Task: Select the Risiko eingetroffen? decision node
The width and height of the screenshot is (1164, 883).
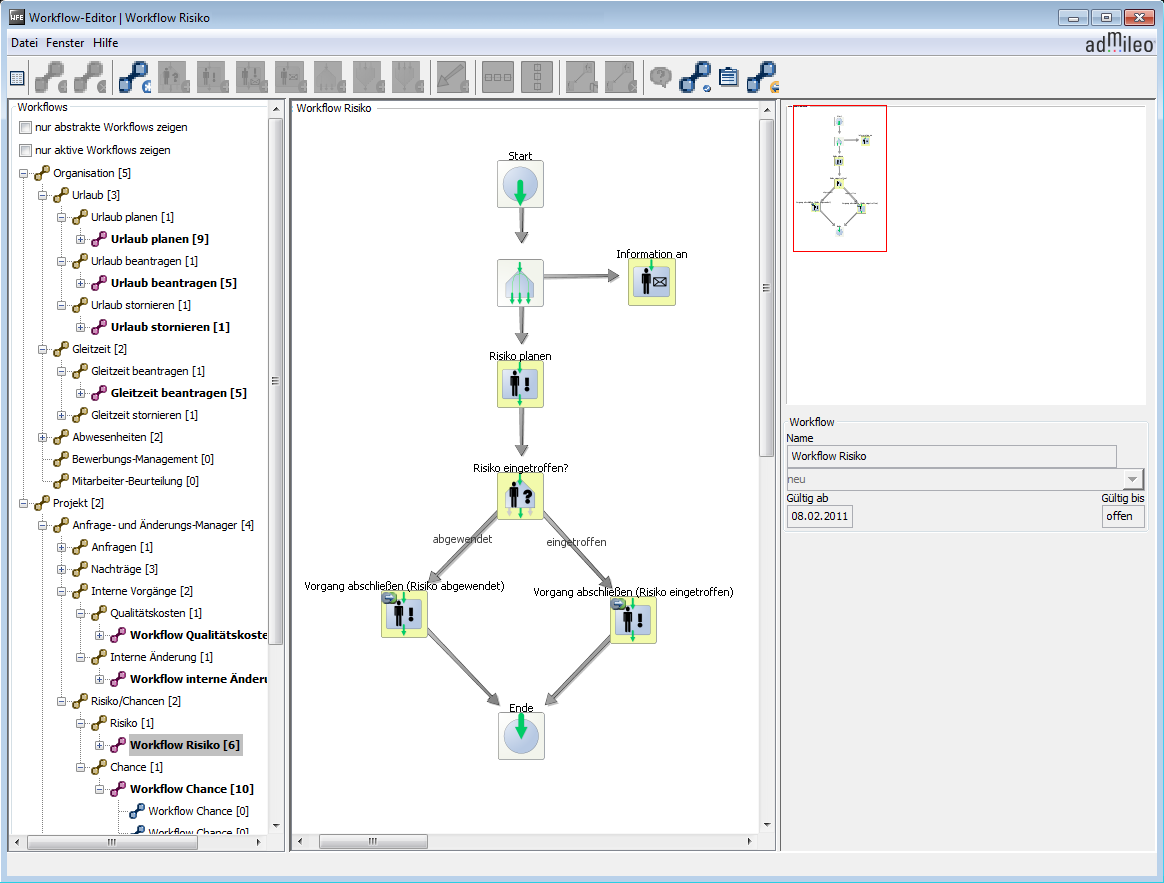Action: pyautogui.click(x=520, y=496)
